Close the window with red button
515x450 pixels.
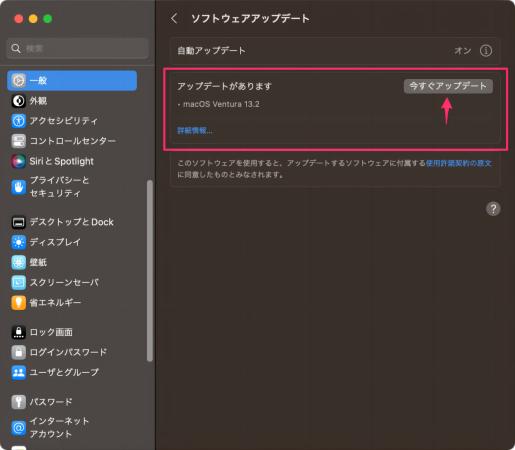pos(19,19)
